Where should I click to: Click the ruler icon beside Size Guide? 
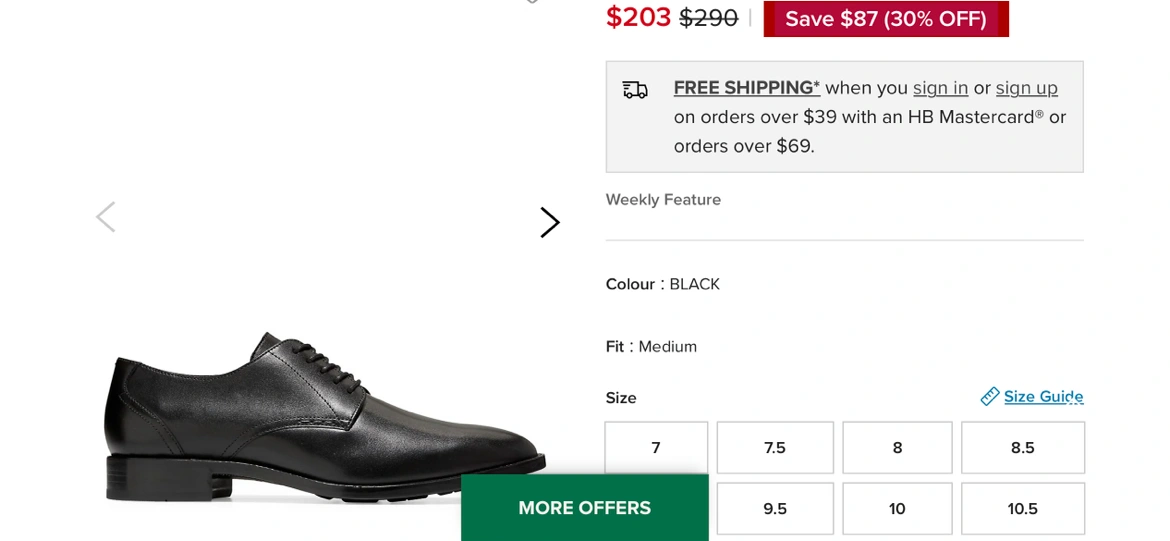[x=990, y=397]
